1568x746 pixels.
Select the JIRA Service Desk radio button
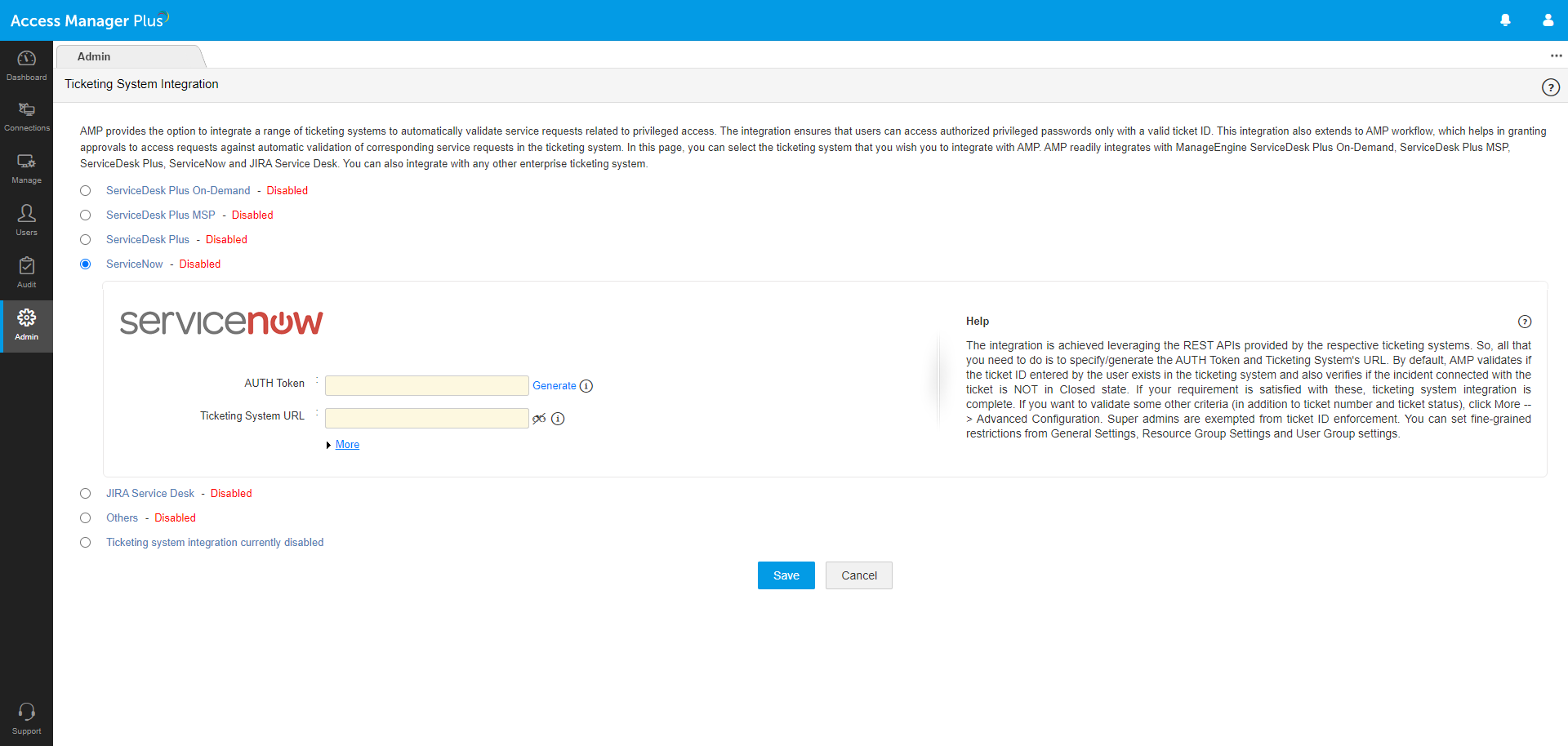coord(86,494)
